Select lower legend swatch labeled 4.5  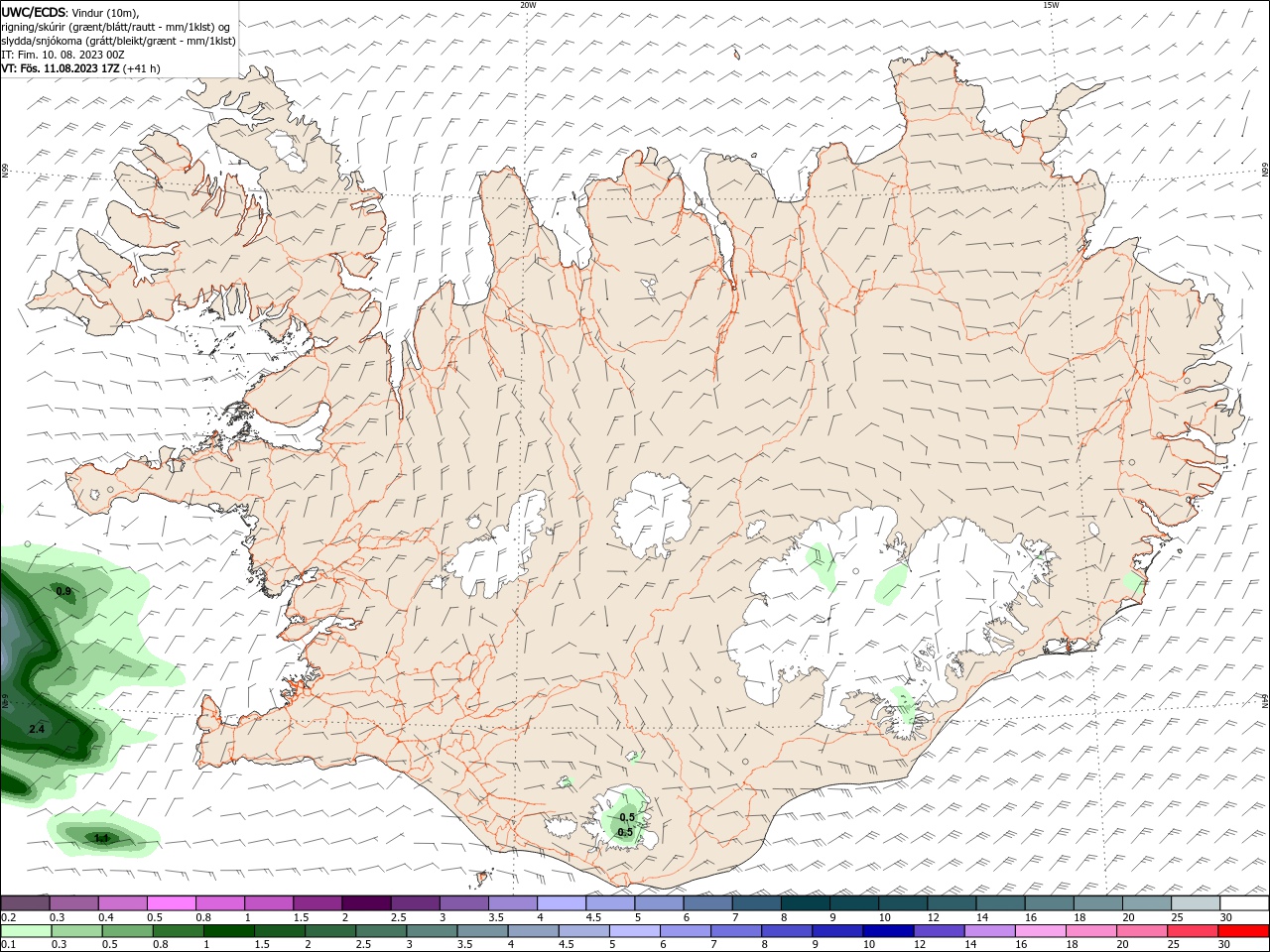pyautogui.click(x=582, y=931)
